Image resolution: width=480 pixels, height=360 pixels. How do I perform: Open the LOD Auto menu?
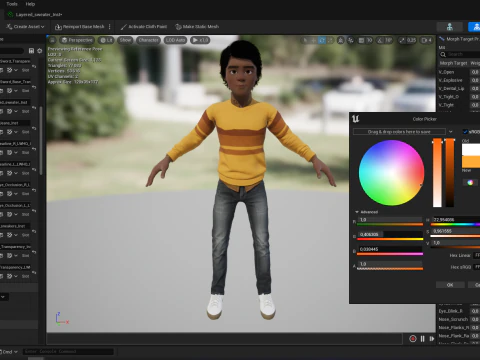[x=175, y=40]
